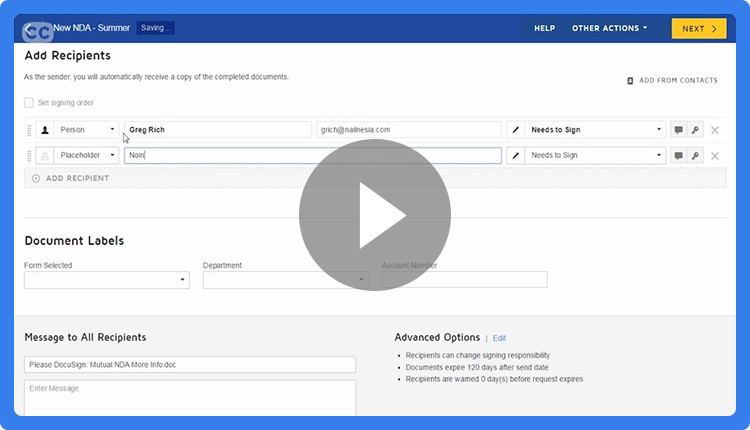This screenshot has width=750, height=430.
Task: Click the text Documents expire 120 days after send date
Action: click(477, 367)
